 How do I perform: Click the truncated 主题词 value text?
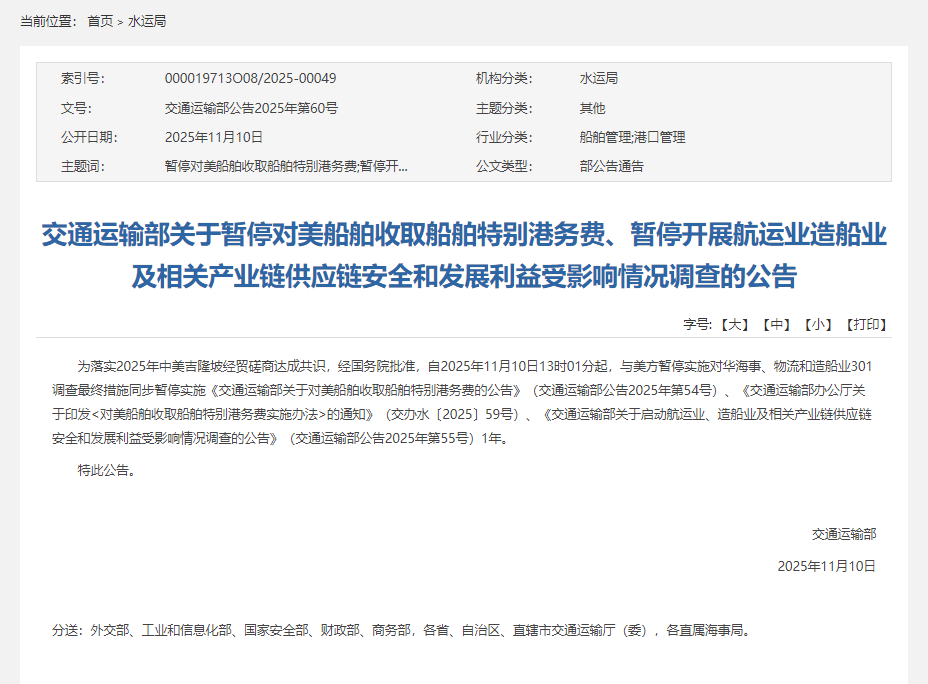click(286, 166)
